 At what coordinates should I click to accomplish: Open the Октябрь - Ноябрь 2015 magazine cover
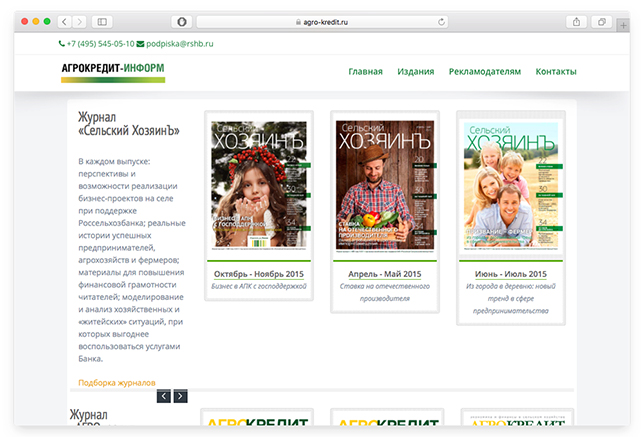click(259, 186)
